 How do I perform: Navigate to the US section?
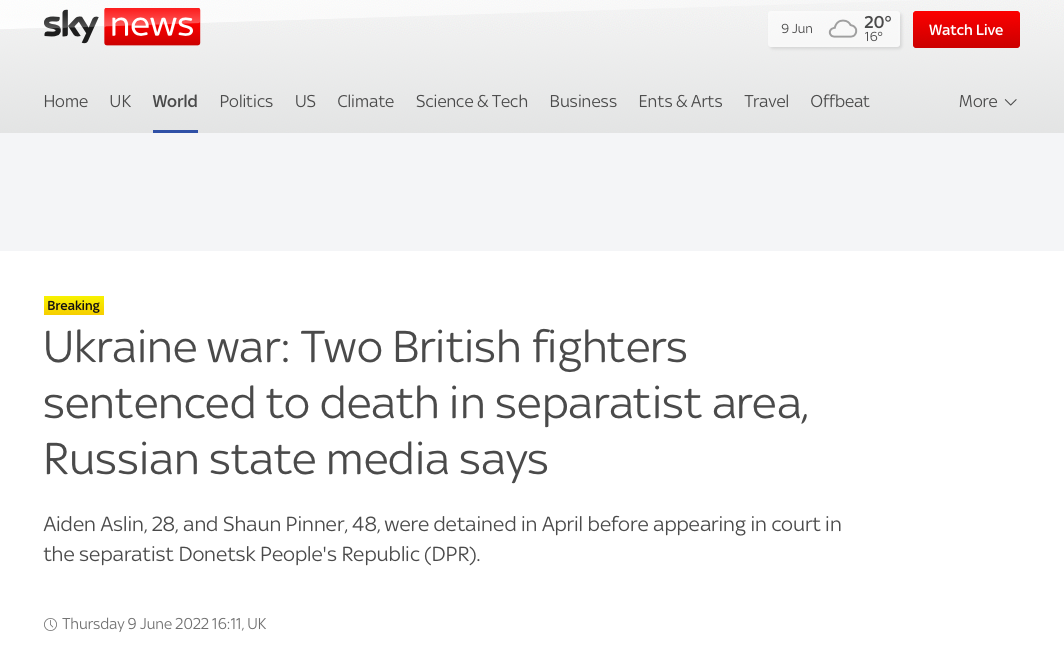pyautogui.click(x=305, y=102)
